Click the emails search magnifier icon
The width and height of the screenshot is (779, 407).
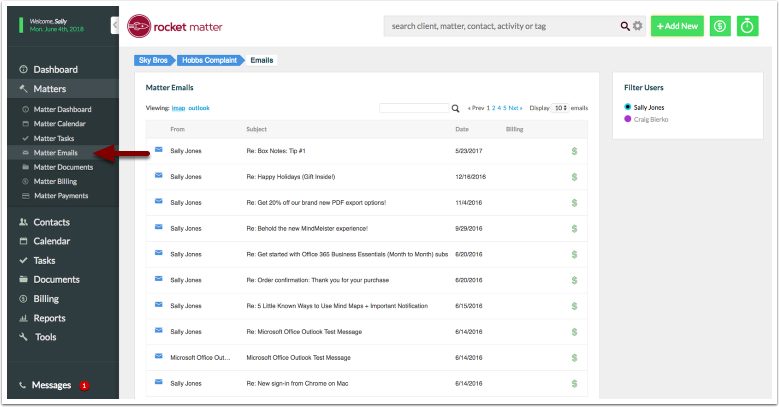[455, 108]
